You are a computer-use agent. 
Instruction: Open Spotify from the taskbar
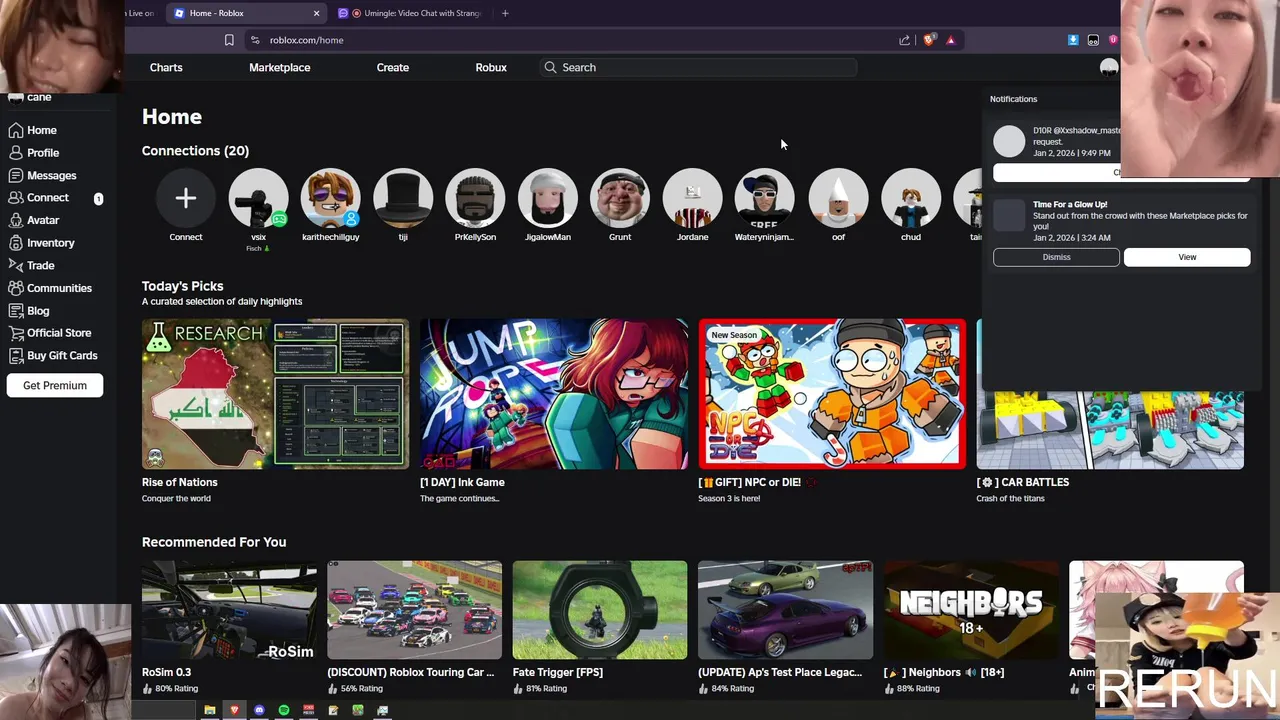[x=284, y=710]
